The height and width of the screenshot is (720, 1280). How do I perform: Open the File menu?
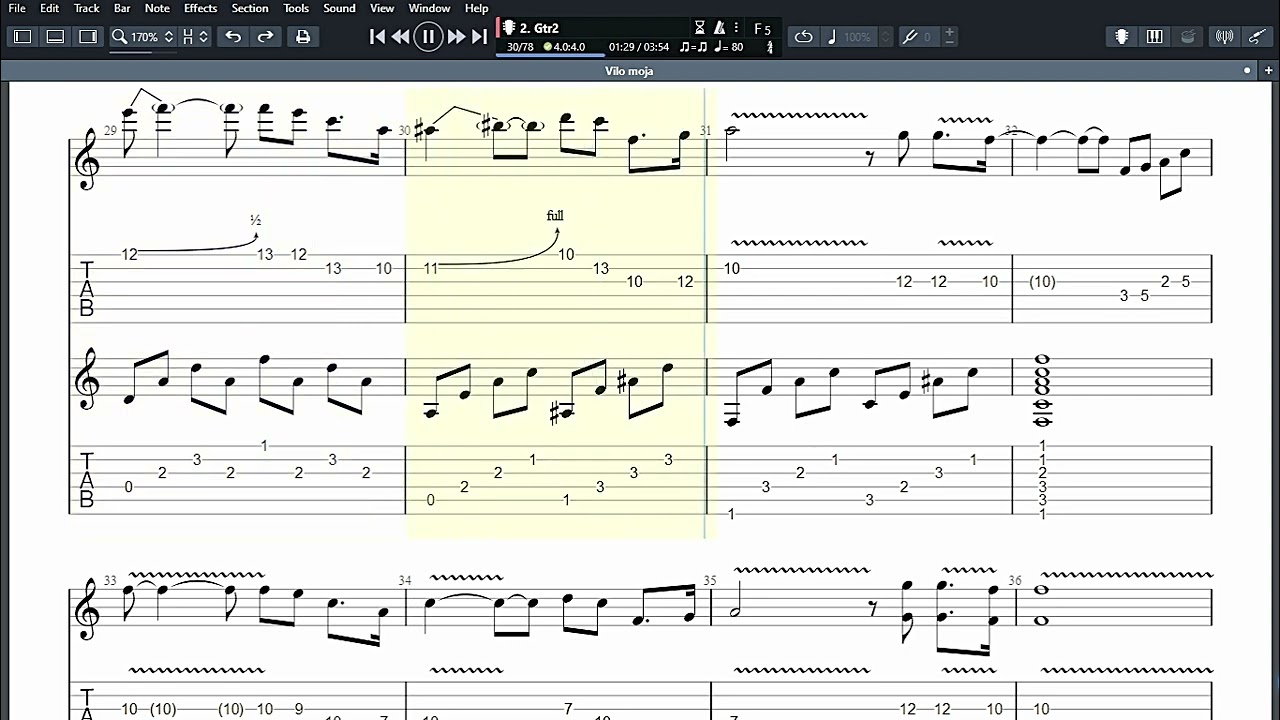pos(17,8)
